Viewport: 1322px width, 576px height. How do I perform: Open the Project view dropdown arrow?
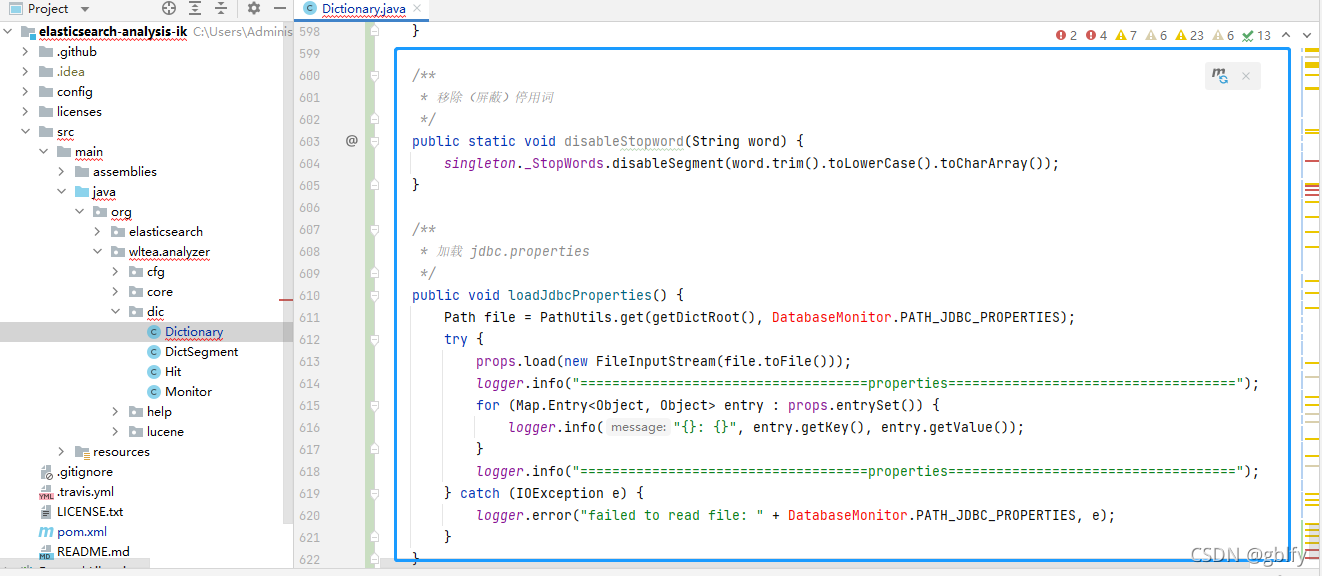[85, 9]
